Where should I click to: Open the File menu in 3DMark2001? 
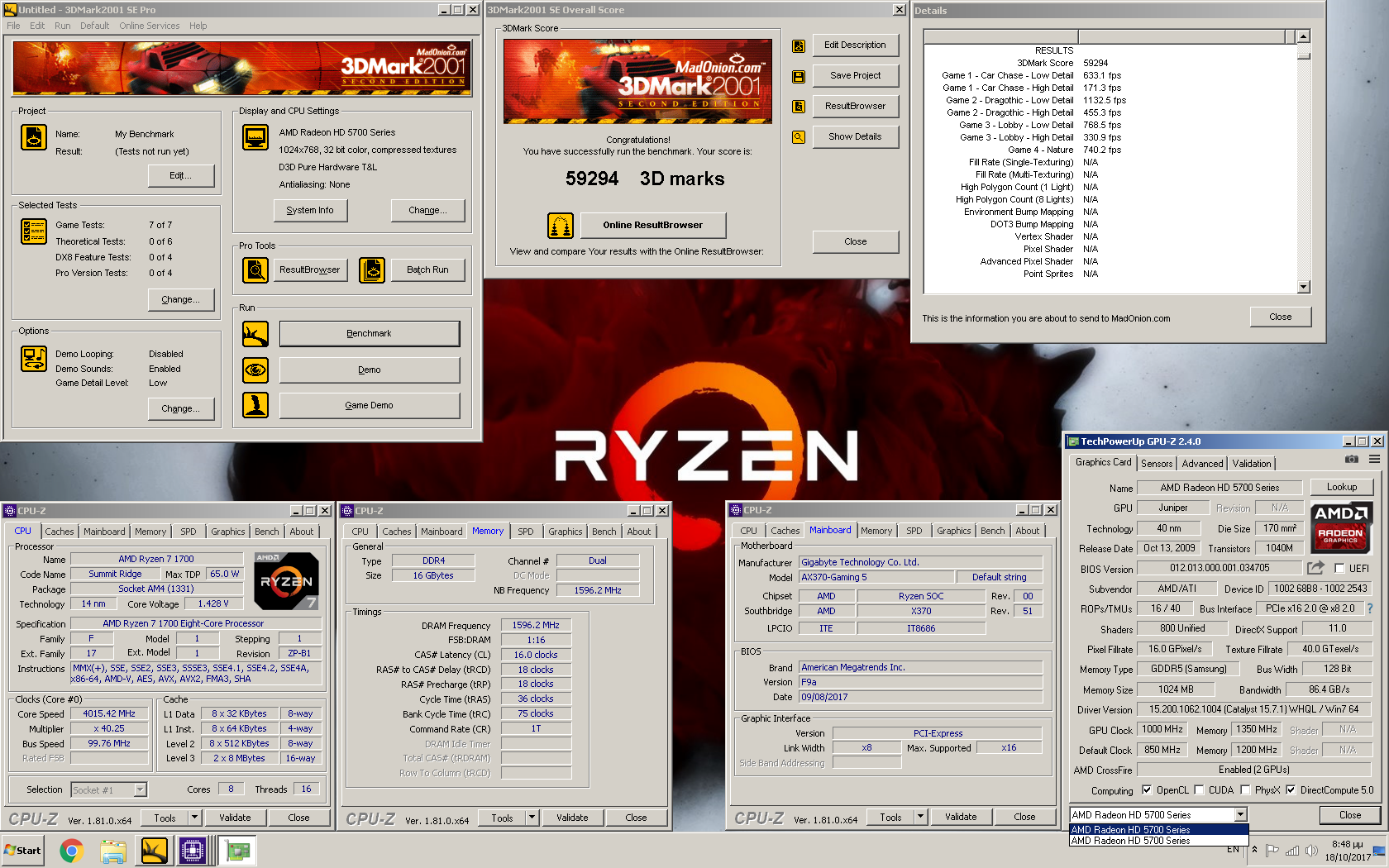[x=13, y=26]
